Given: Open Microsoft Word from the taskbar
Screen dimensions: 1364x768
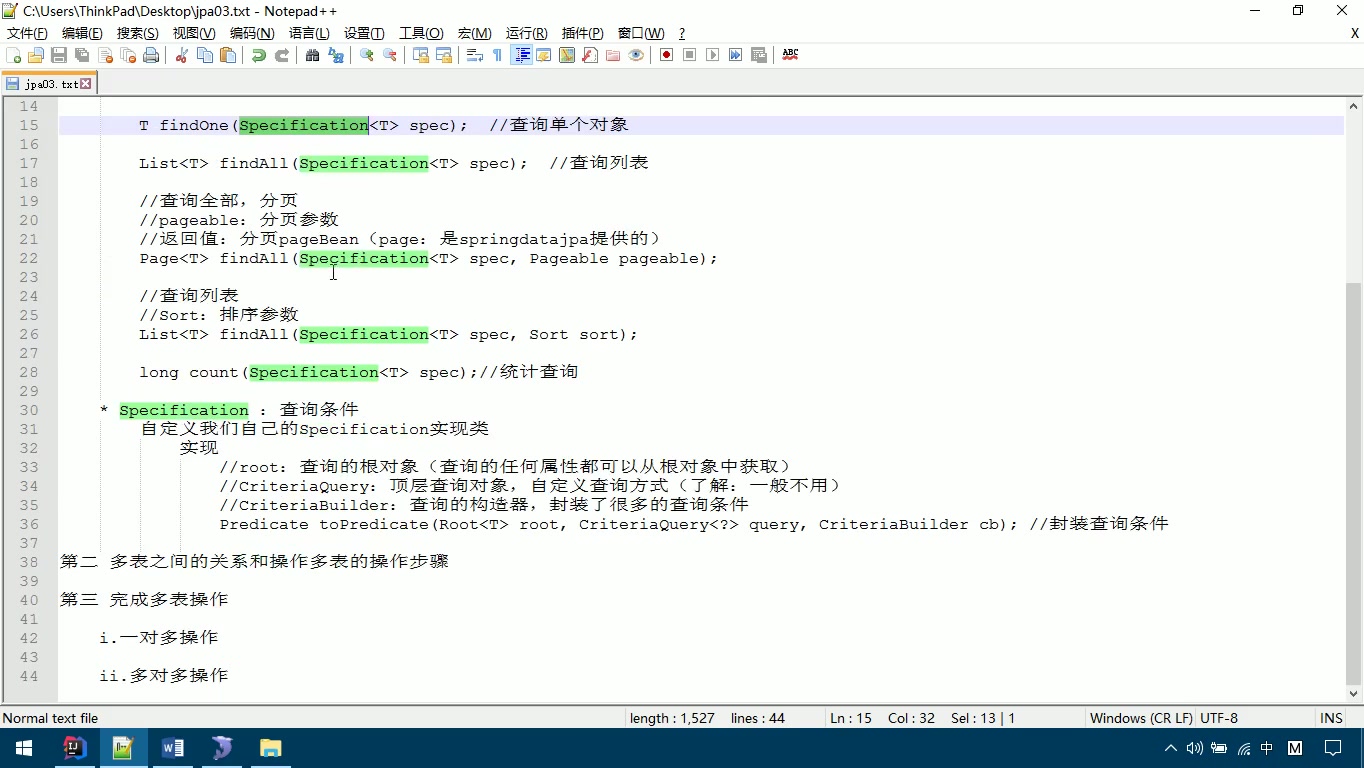Looking at the screenshot, I should pos(173,748).
